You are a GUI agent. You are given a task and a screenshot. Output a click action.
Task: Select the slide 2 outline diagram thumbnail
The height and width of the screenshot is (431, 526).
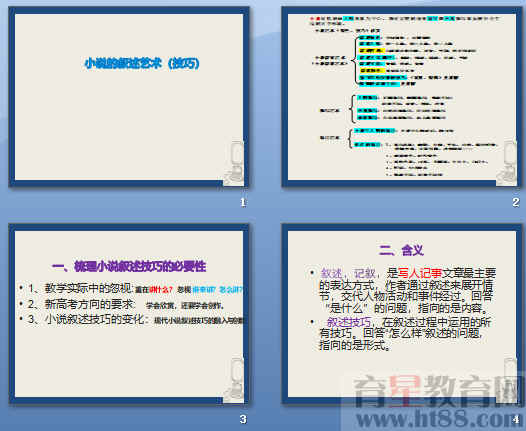pos(402,97)
